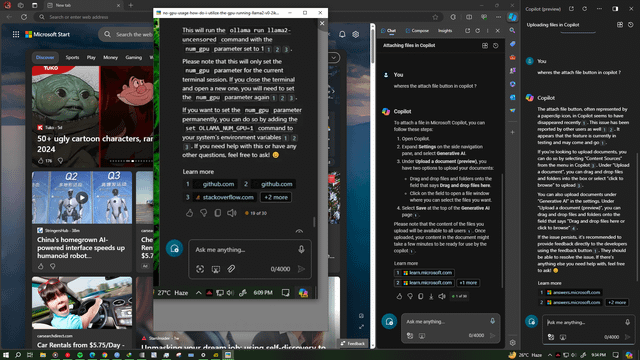The image size is (640, 360).
Task: Click the history icon in Attaching files panel
Action: coord(496,46)
